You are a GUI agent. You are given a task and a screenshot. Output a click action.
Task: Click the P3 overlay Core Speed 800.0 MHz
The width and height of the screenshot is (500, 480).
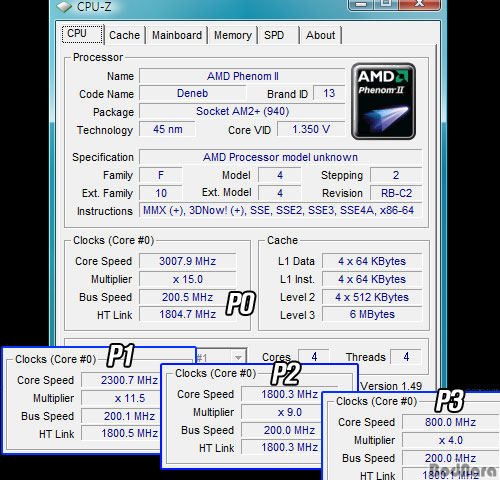pyautogui.click(x=450, y=422)
